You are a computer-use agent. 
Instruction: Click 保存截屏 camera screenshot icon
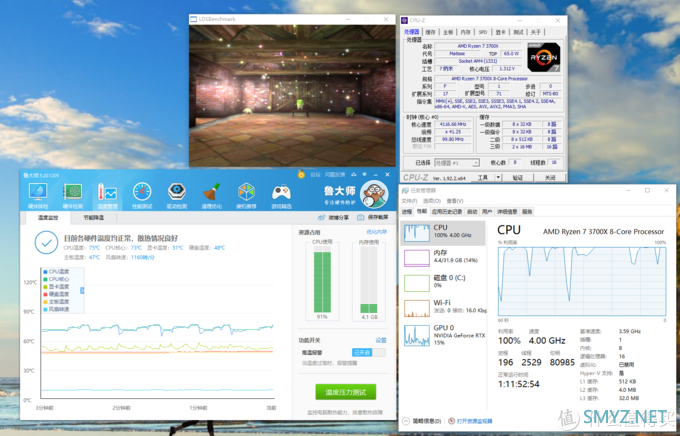coord(360,217)
